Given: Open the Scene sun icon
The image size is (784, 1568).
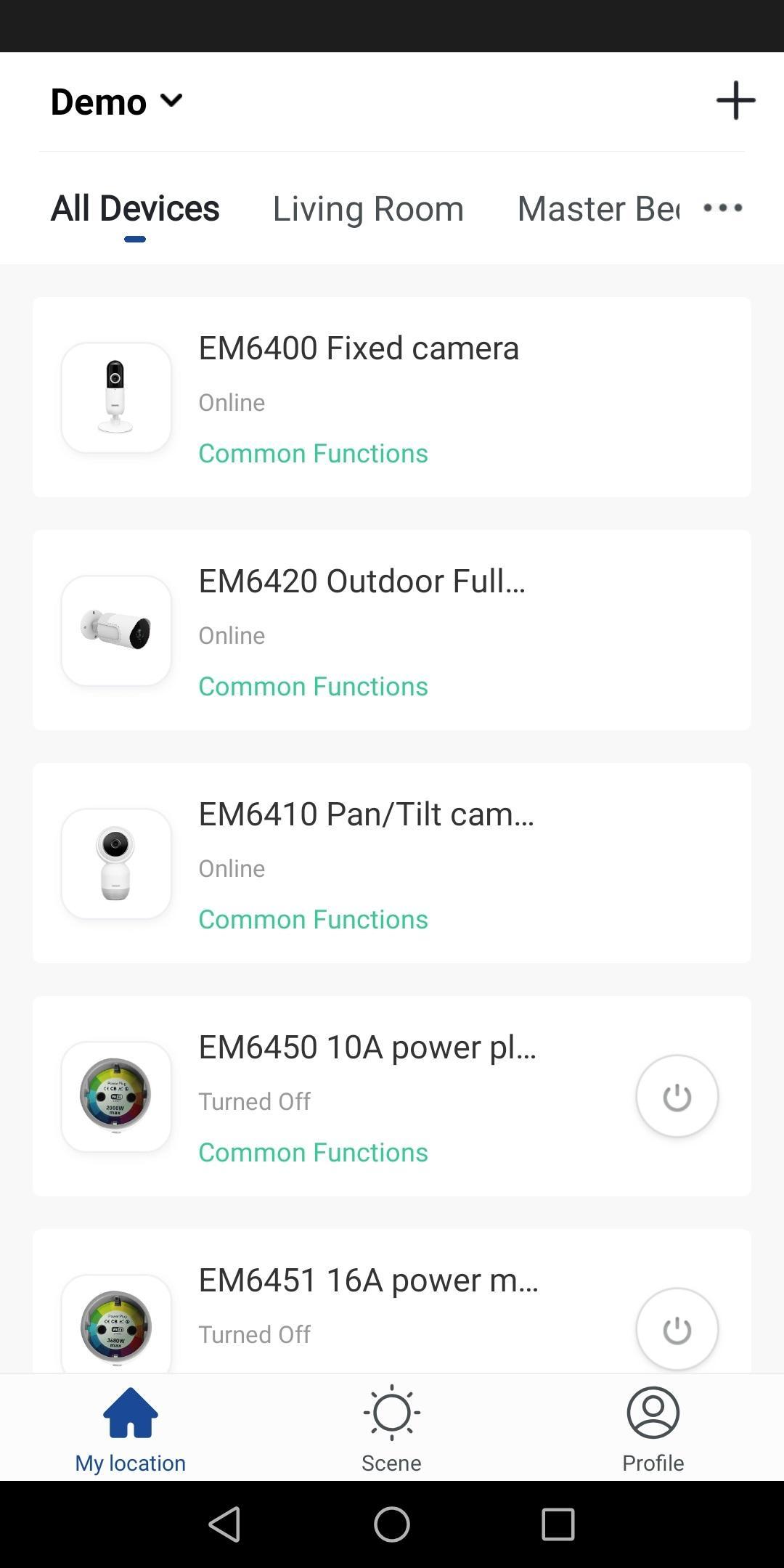Looking at the screenshot, I should coord(391,1412).
